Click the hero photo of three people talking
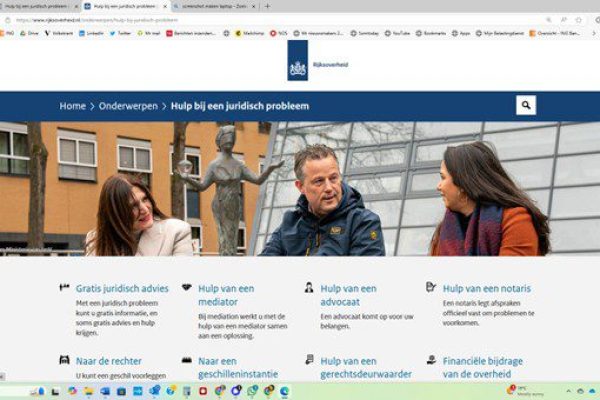The width and height of the screenshot is (600, 400). (x=300, y=188)
